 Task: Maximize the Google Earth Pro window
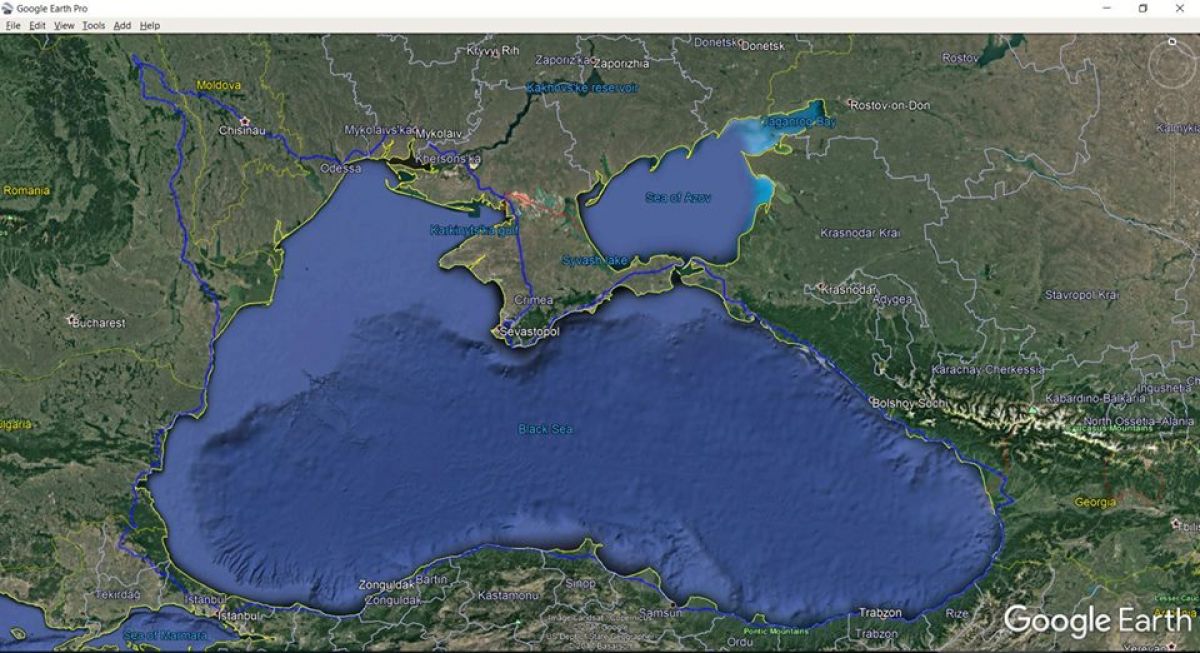1143,8
